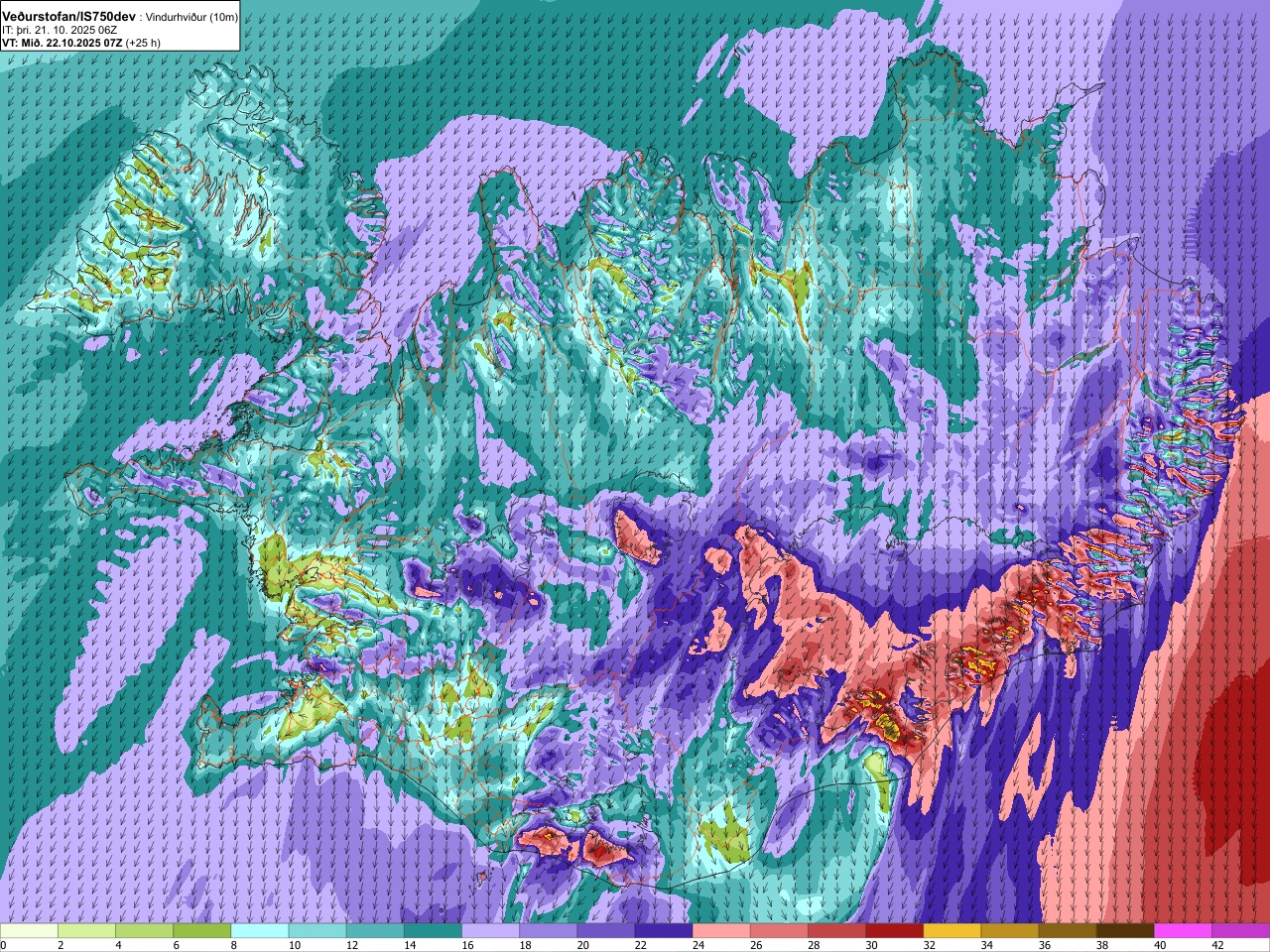1270x952 pixels.
Task: Click the "VT: Mið. 22.10.2025 07Z" line
Action: (62, 43)
